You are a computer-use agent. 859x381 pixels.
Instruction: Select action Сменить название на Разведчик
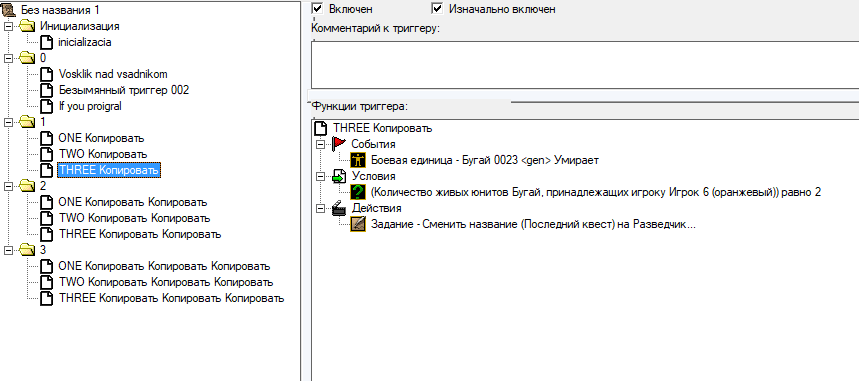533,224
